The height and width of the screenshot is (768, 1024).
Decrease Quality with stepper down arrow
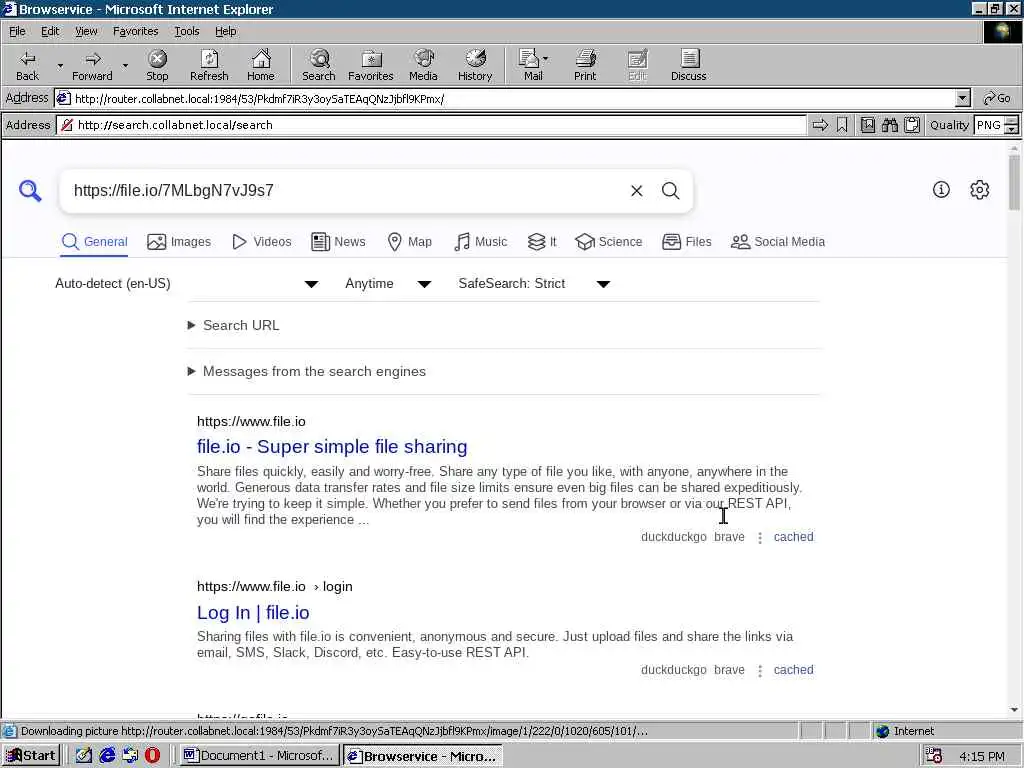[x=1012, y=129]
